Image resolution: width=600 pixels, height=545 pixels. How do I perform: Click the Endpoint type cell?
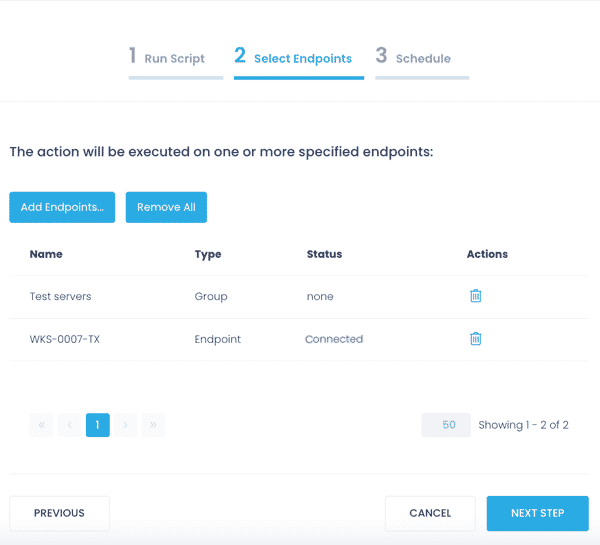tap(218, 339)
